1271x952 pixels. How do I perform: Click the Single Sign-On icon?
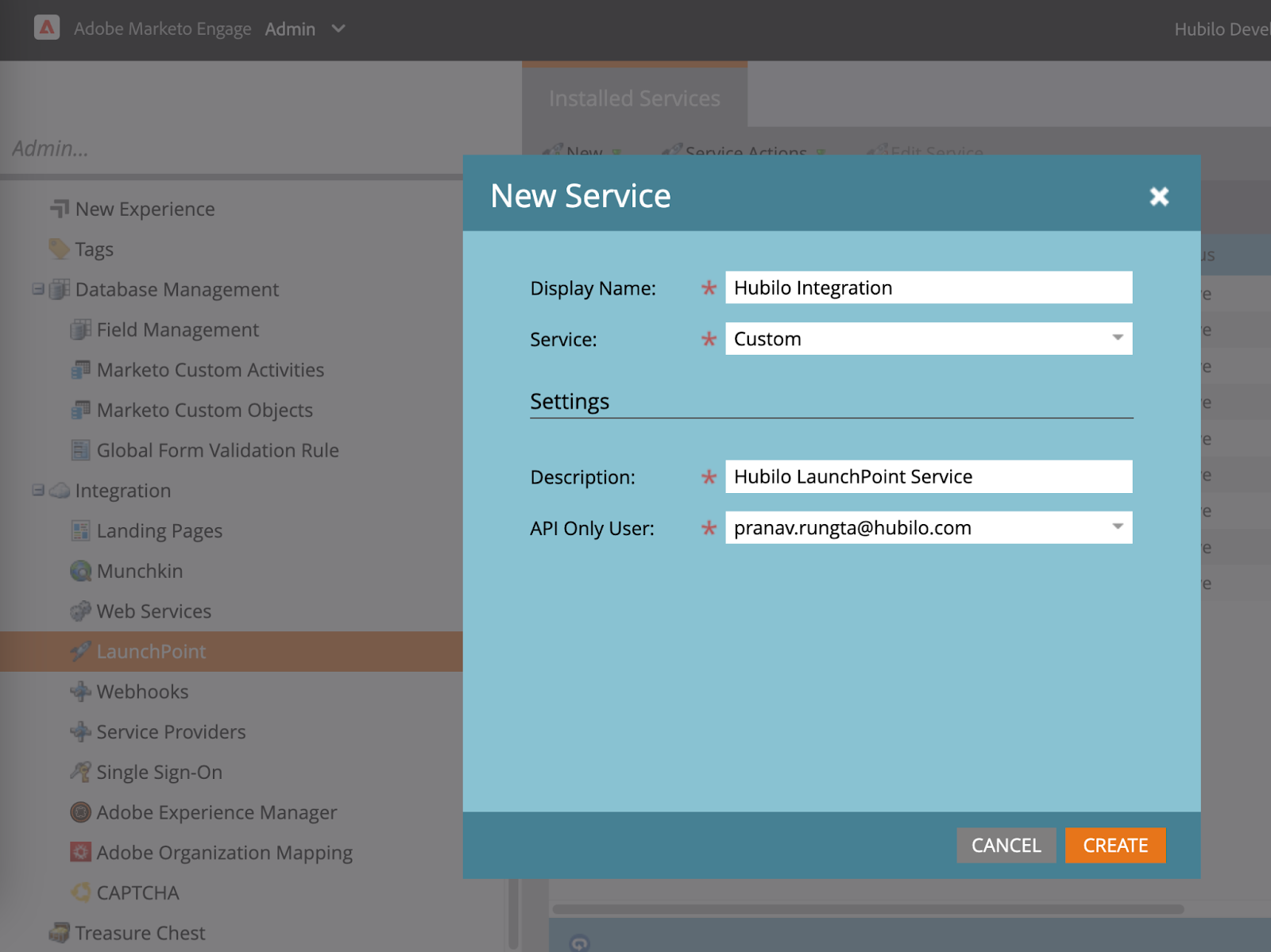tap(80, 772)
